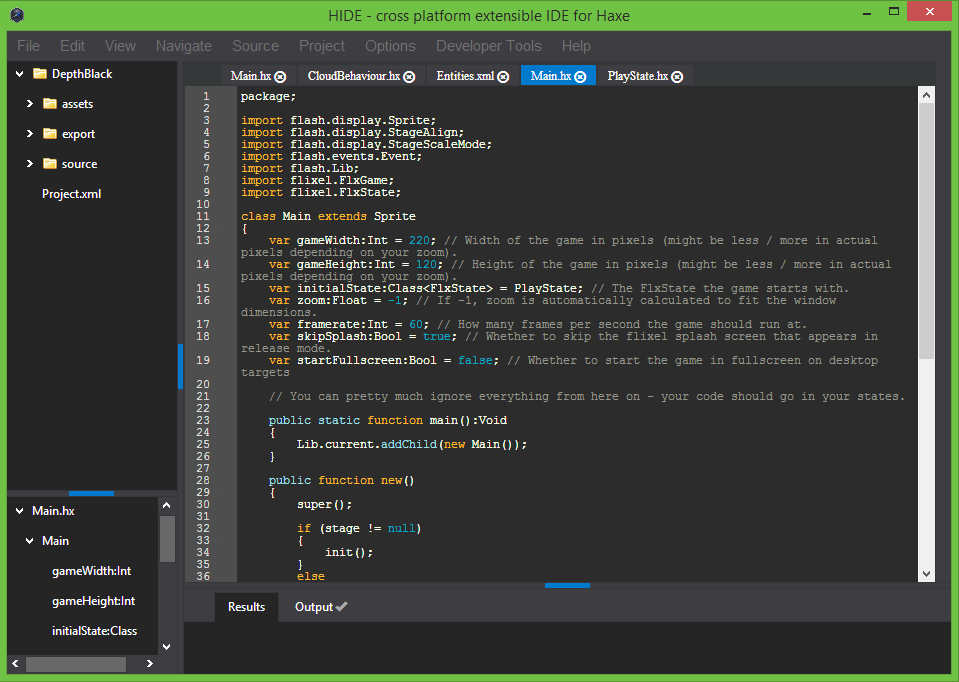Click the blue splitter left of the editor

[180, 366]
